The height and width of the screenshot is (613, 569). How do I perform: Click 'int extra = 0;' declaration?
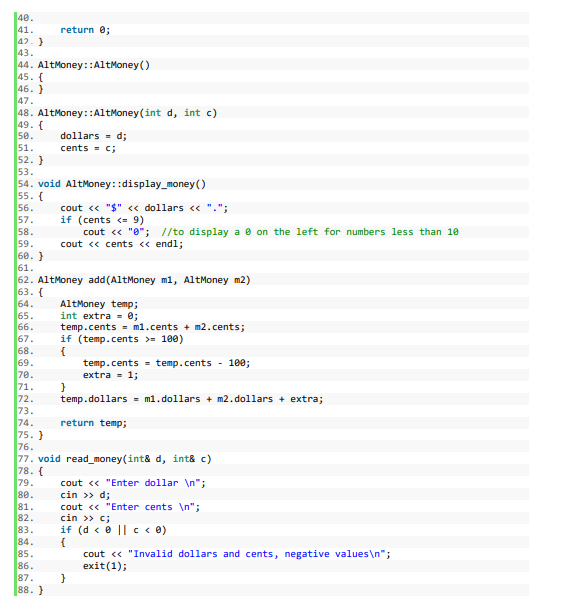point(99,315)
